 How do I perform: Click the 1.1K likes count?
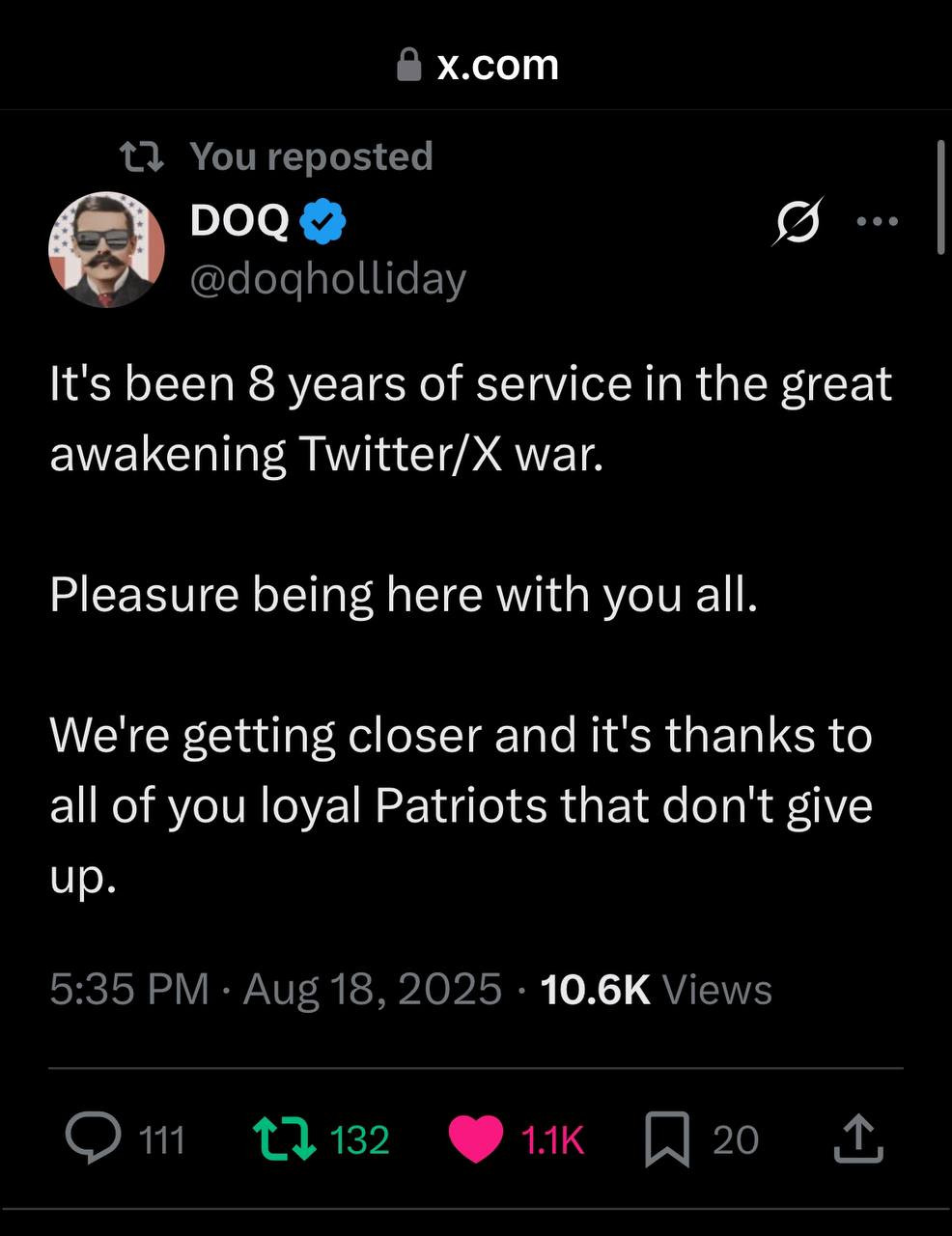(x=552, y=1140)
